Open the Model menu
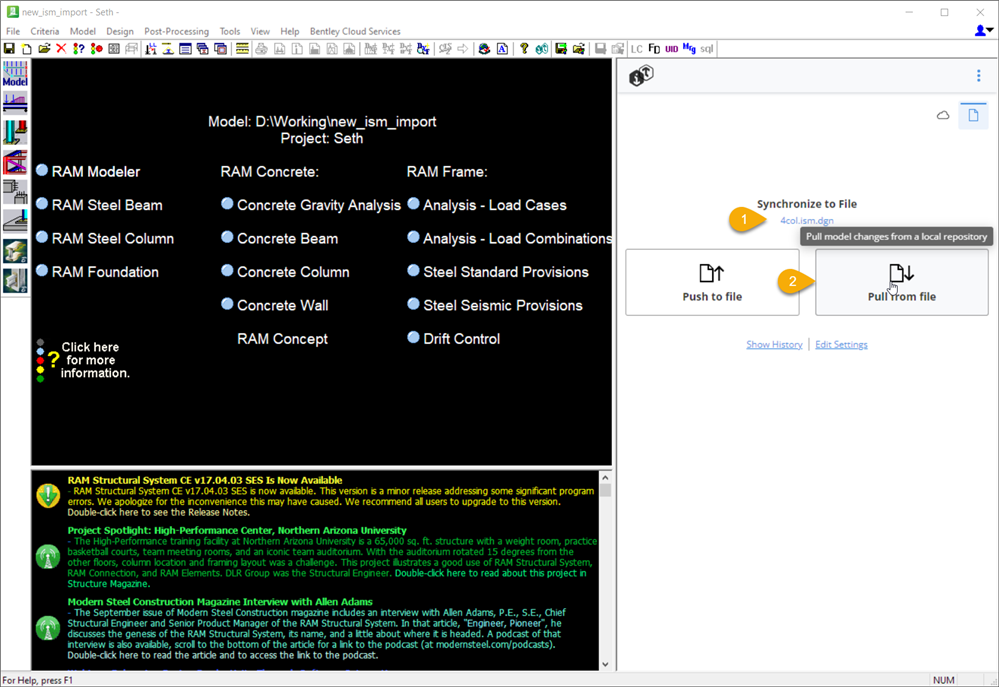999x687 pixels. click(x=83, y=31)
